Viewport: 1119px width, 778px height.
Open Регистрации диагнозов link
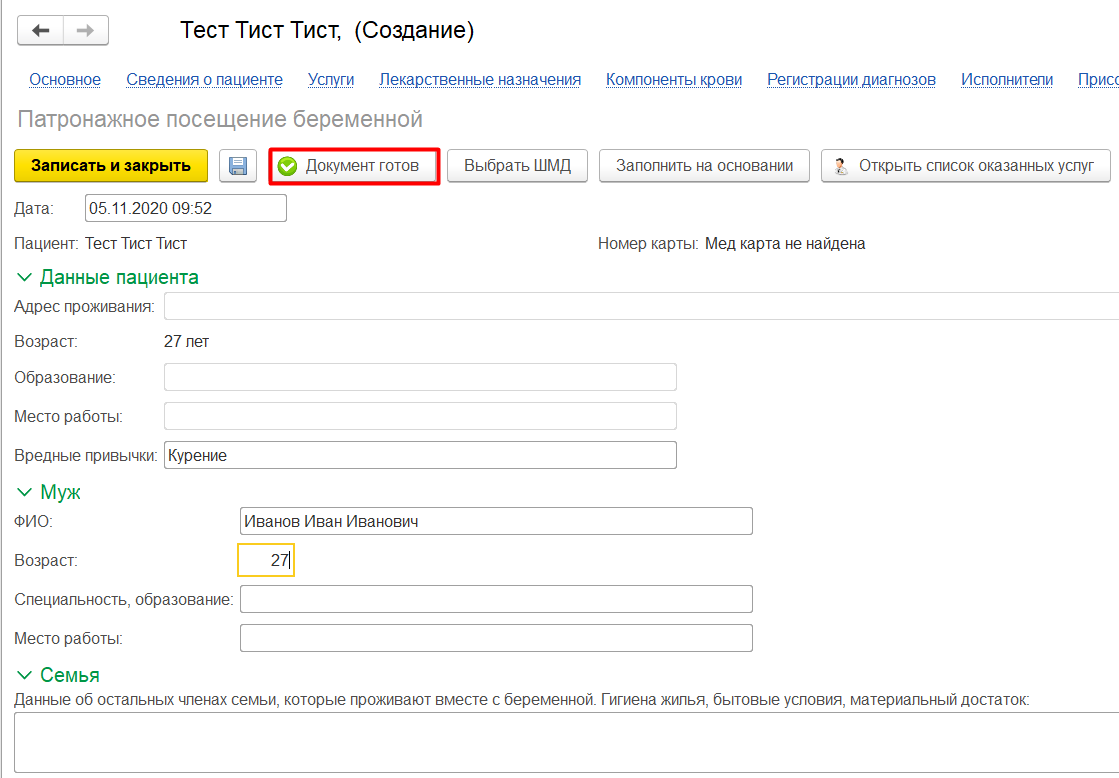851,80
